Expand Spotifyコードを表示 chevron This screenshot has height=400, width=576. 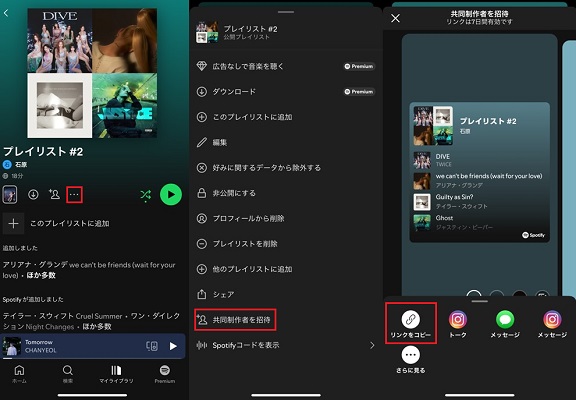(372, 345)
